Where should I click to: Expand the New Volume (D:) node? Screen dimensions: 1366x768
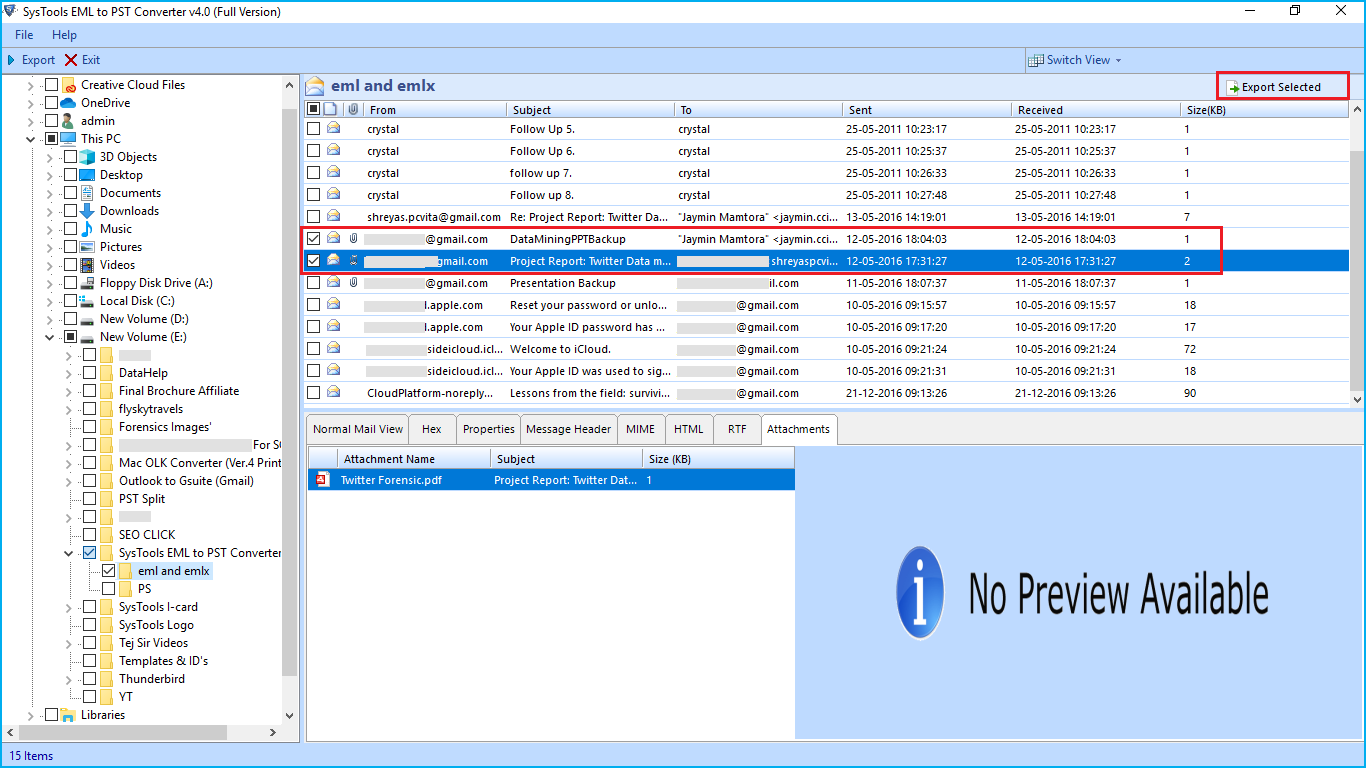(x=50, y=319)
